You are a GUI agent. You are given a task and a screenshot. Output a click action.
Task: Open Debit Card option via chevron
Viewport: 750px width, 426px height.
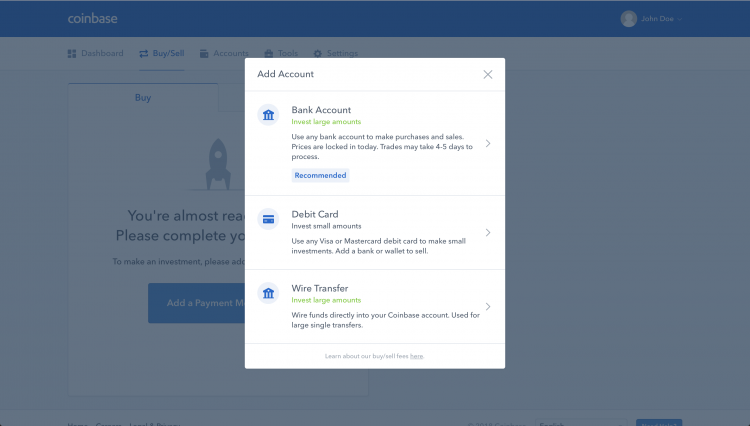(488, 232)
